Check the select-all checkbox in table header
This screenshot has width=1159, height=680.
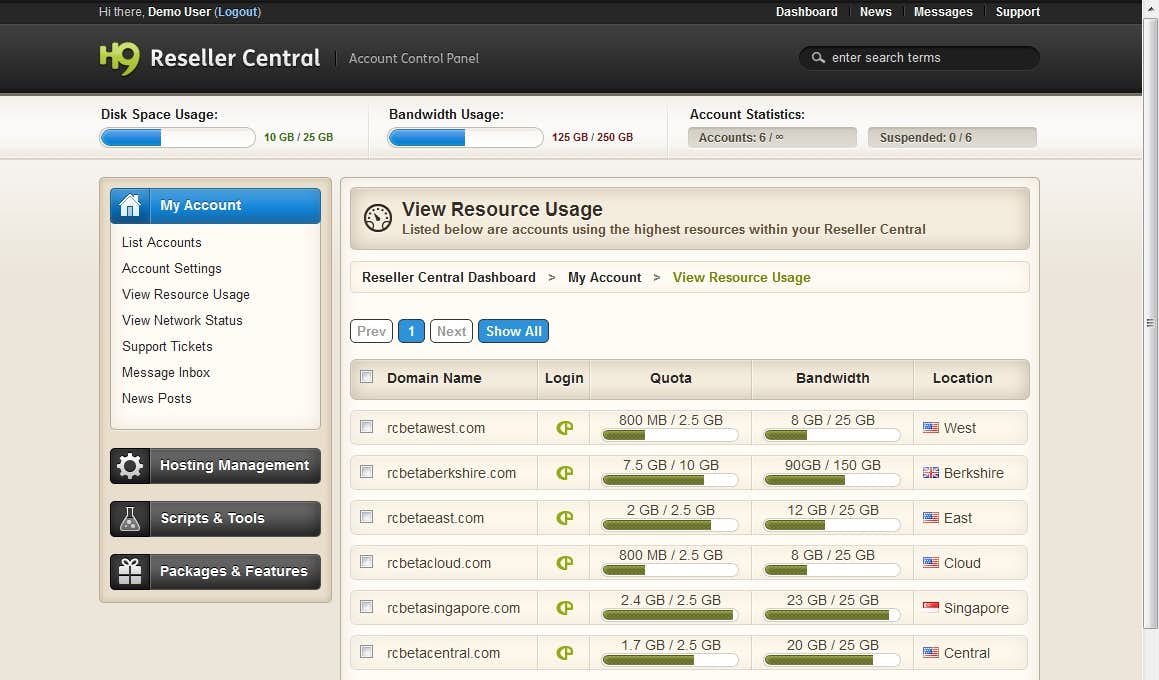point(367,377)
